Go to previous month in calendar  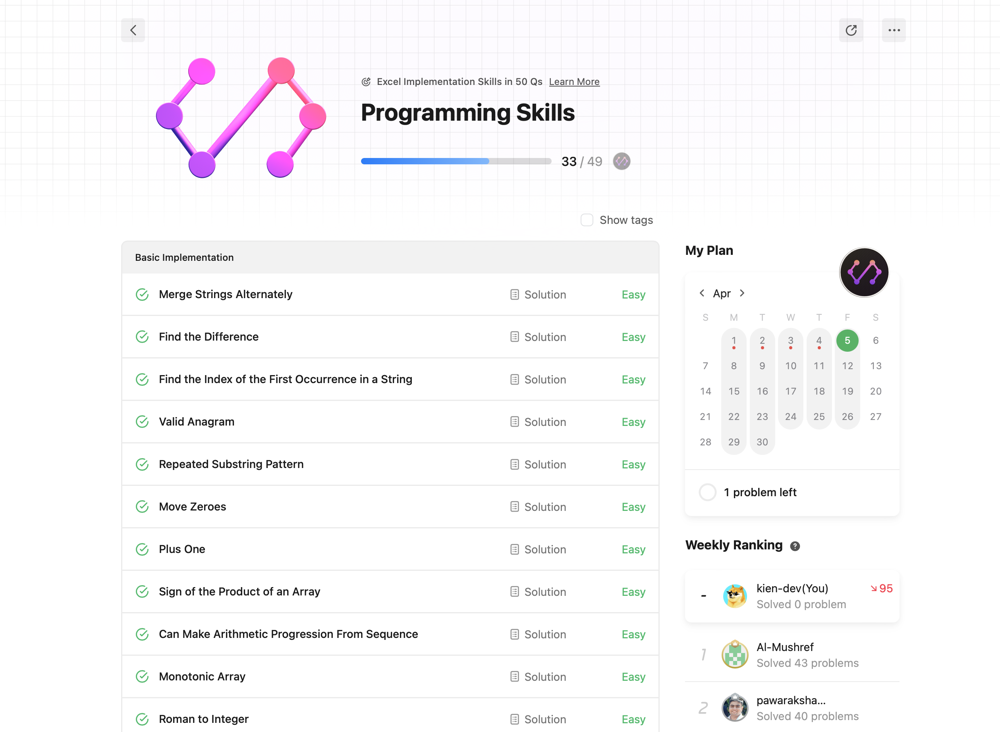(702, 293)
